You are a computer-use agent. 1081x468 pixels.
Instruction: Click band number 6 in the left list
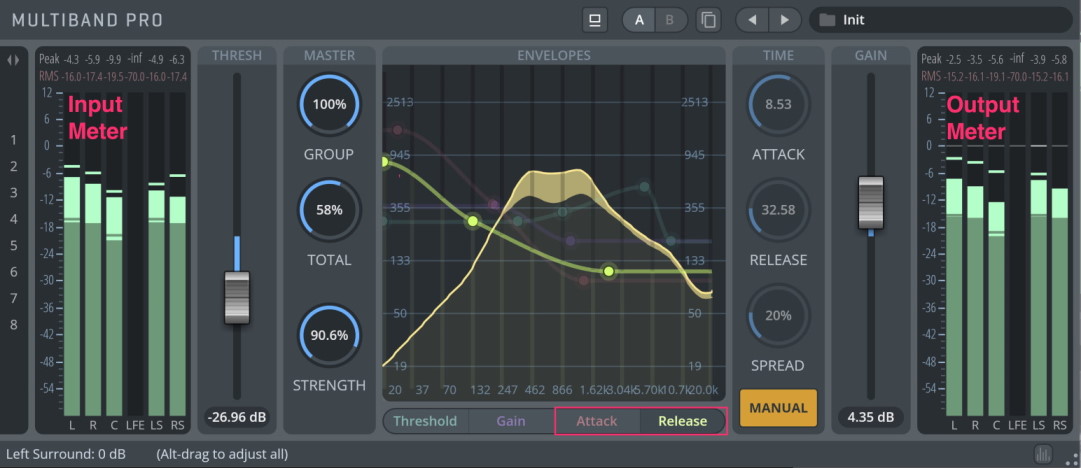[x=13, y=272]
